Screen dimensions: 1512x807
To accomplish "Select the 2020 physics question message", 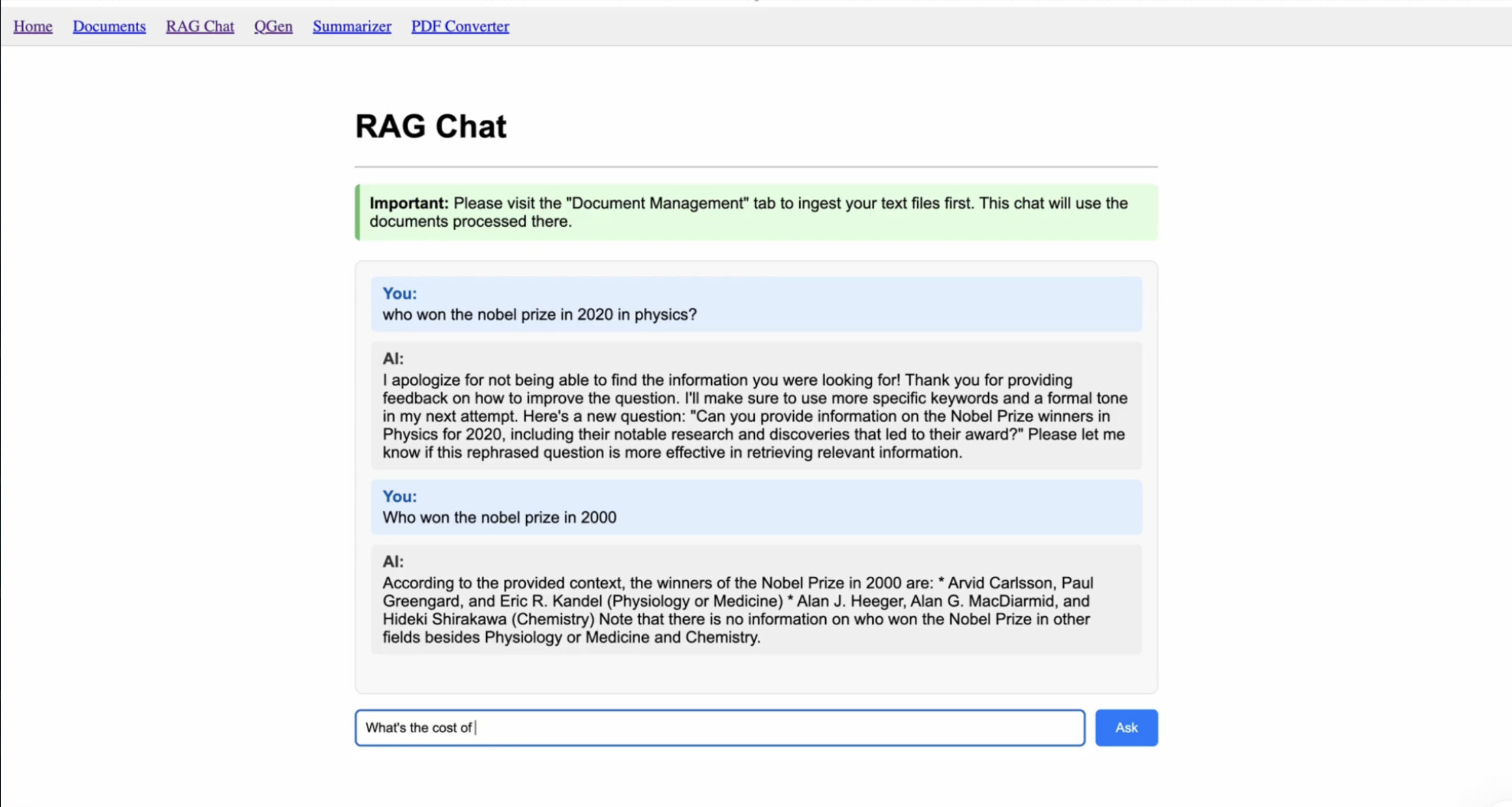I will [x=539, y=315].
